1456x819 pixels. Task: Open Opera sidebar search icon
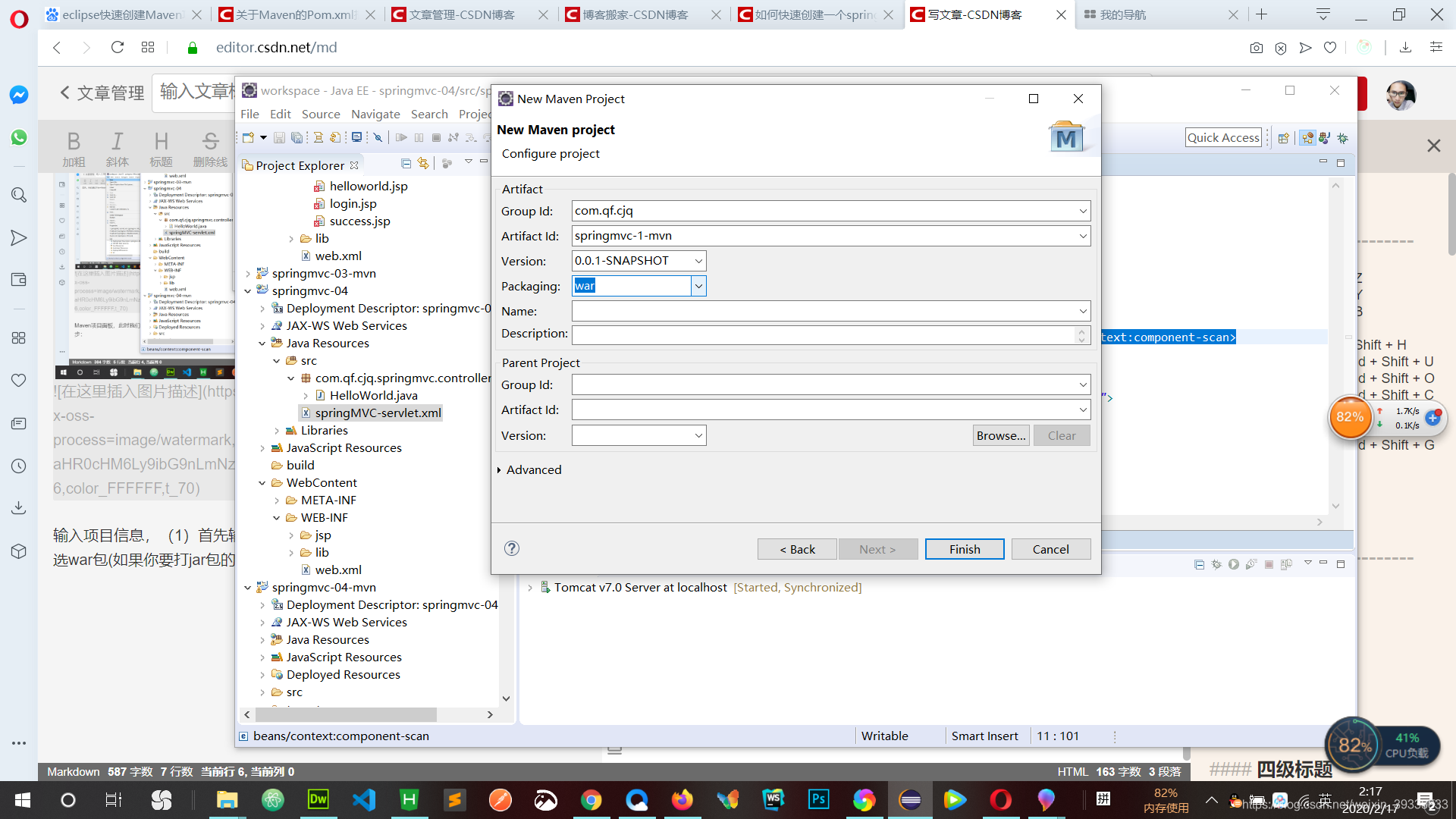pyautogui.click(x=19, y=195)
